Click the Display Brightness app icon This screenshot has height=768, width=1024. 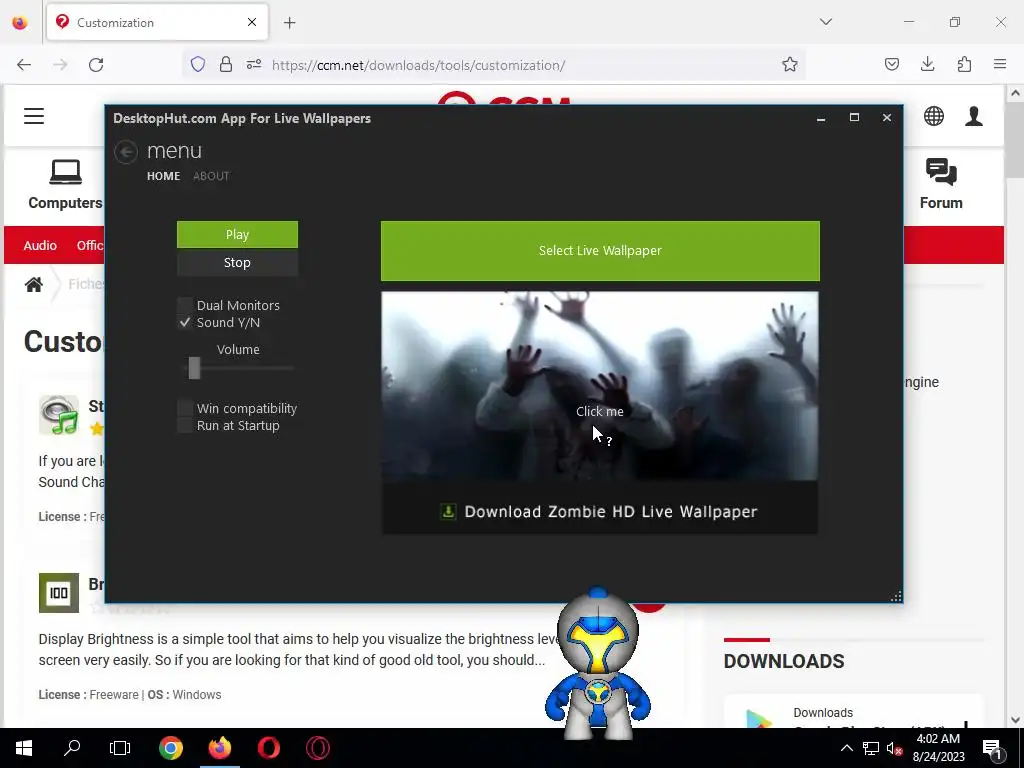tap(59, 593)
